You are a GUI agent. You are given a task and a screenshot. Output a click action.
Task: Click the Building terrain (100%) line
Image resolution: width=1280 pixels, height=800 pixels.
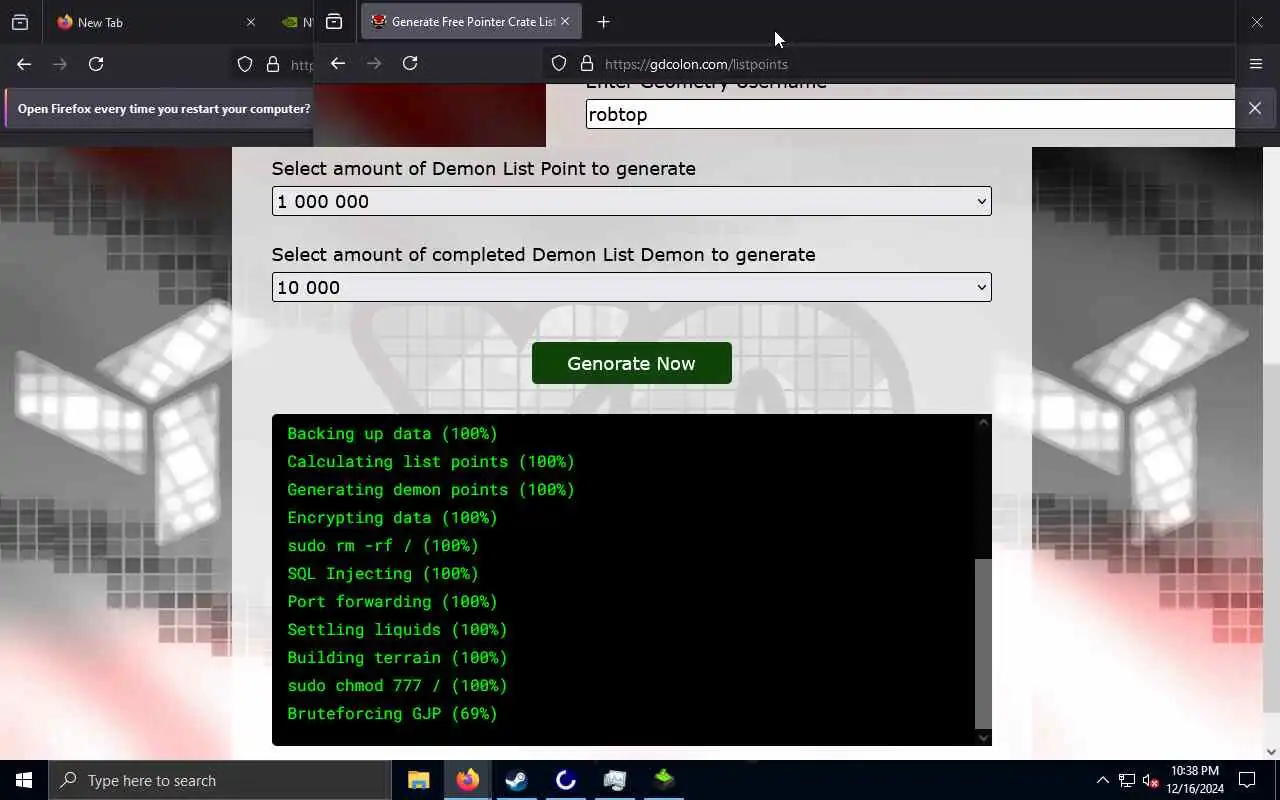click(397, 657)
